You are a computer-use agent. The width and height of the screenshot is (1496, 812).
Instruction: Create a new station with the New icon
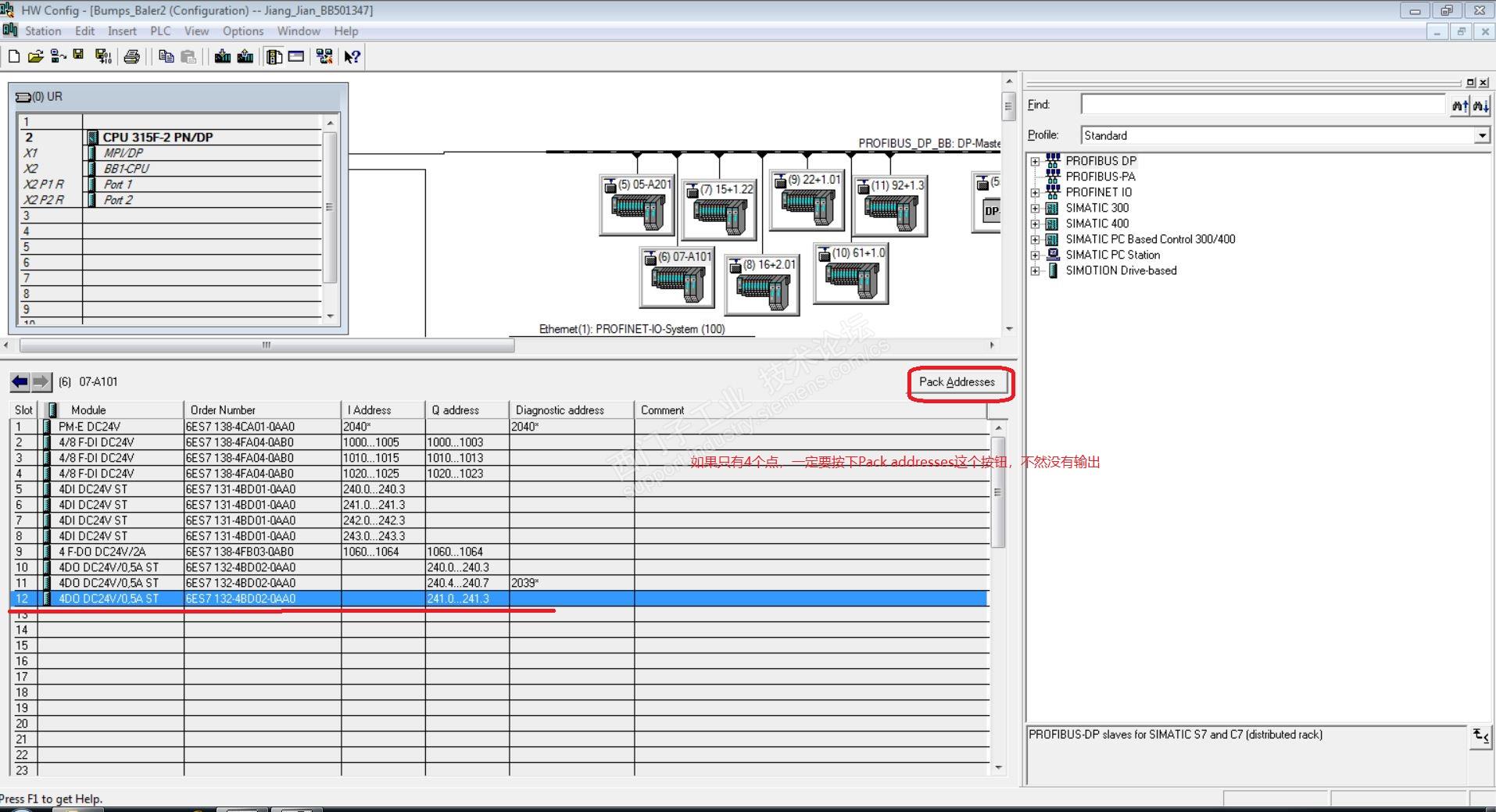pos(14,56)
